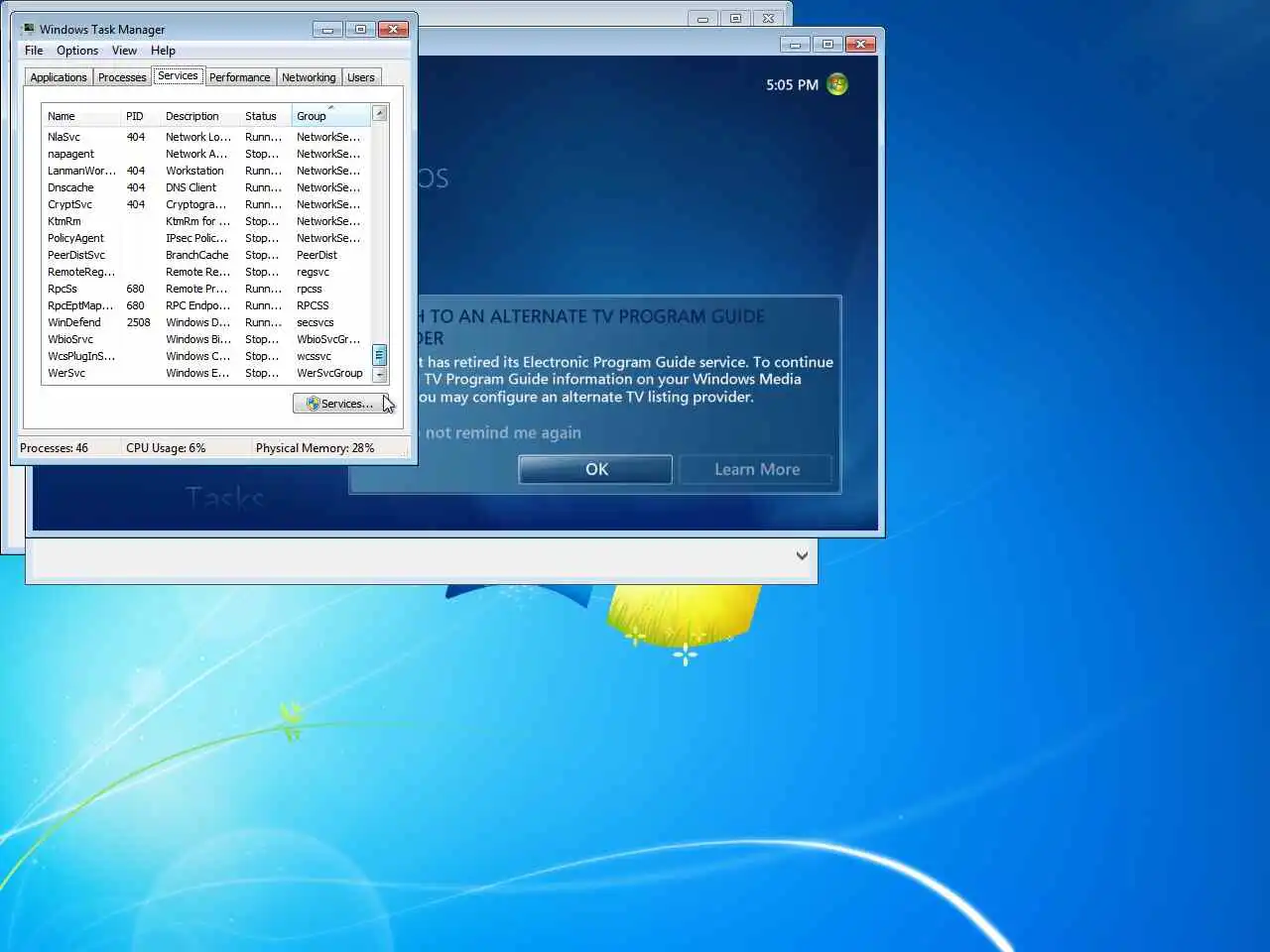Open the Options menu in Task Manager
Viewport: 1270px width, 952px height.
[x=77, y=51]
